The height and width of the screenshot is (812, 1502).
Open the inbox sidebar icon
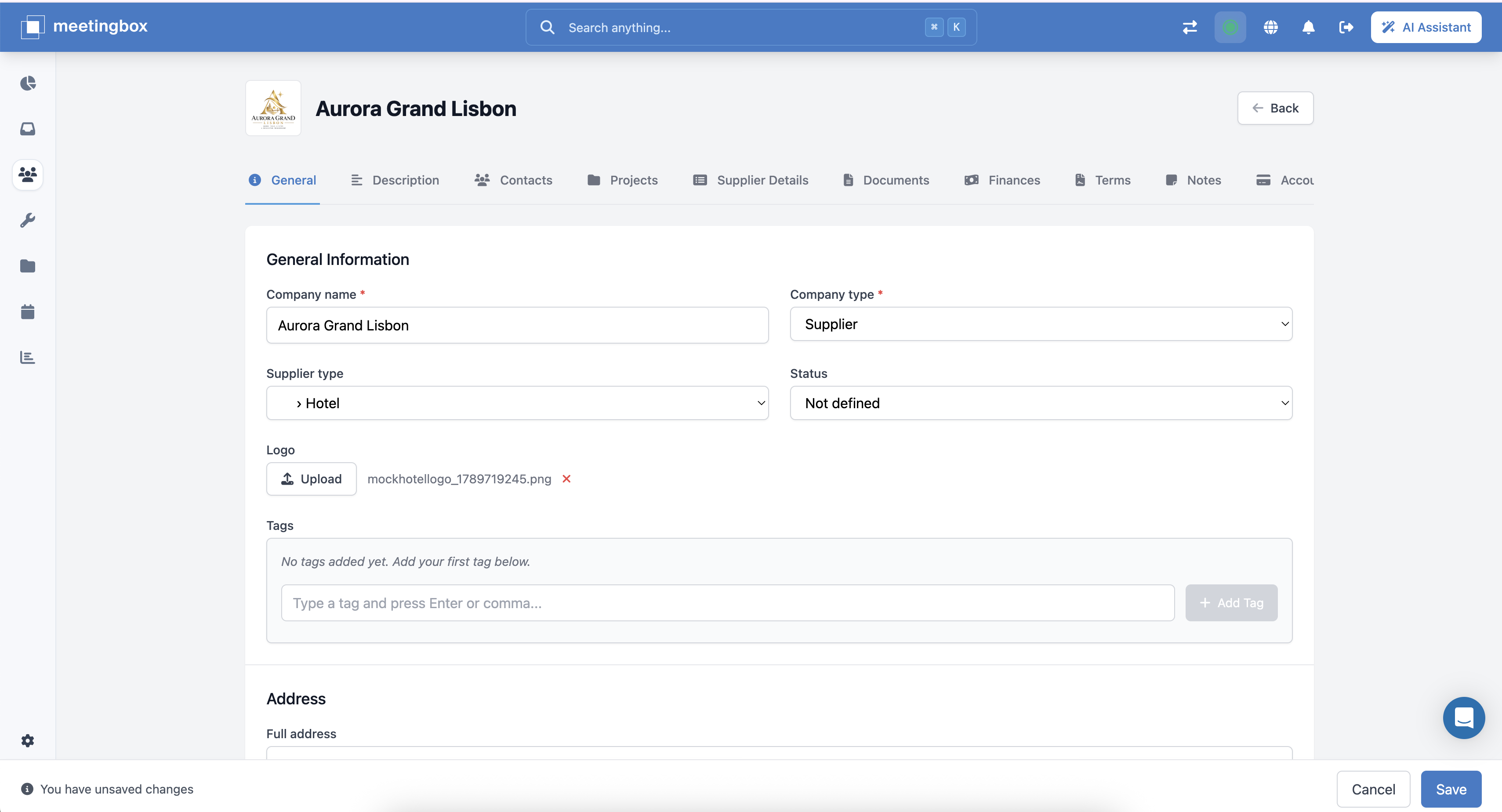click(27, 129)
